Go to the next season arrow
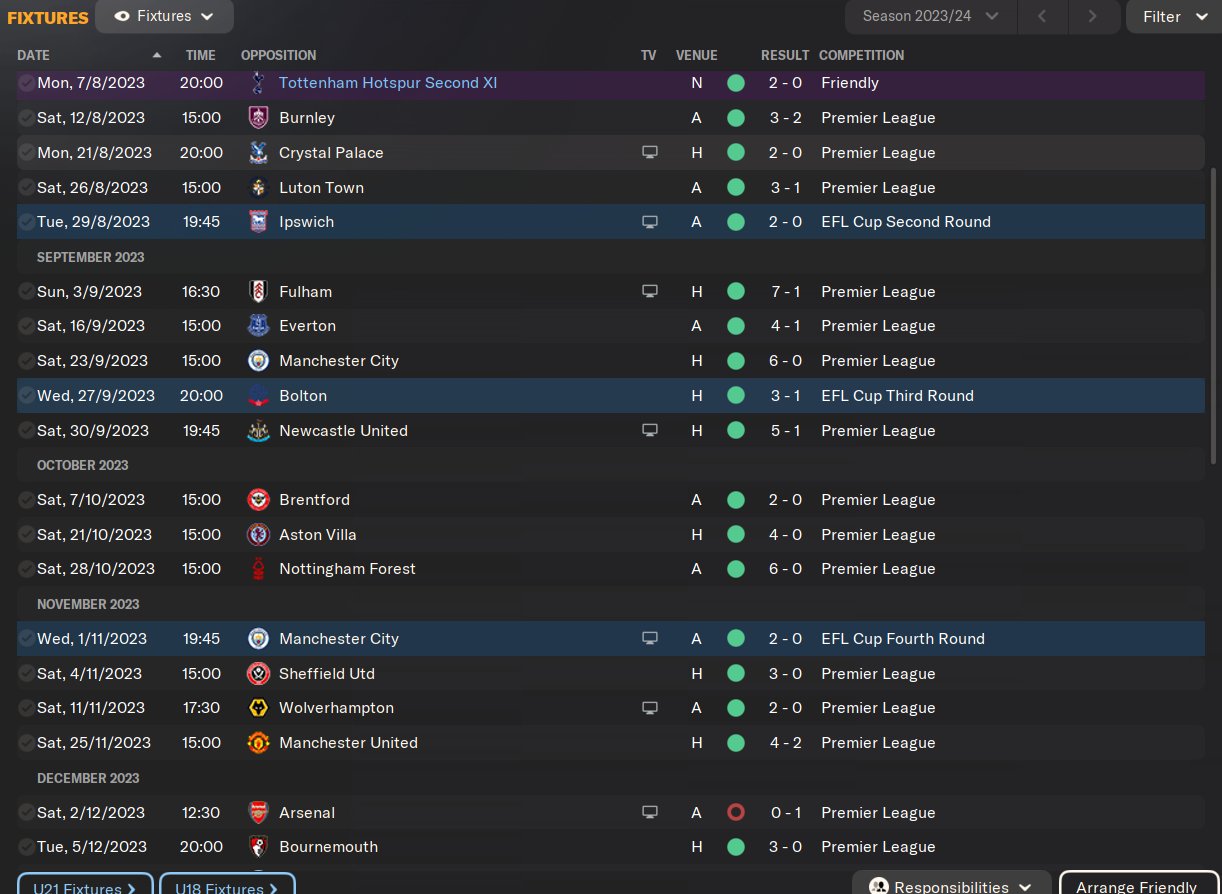This screenshot has height=894, width=1222. pyautogui.click(x=1092, y=16)
